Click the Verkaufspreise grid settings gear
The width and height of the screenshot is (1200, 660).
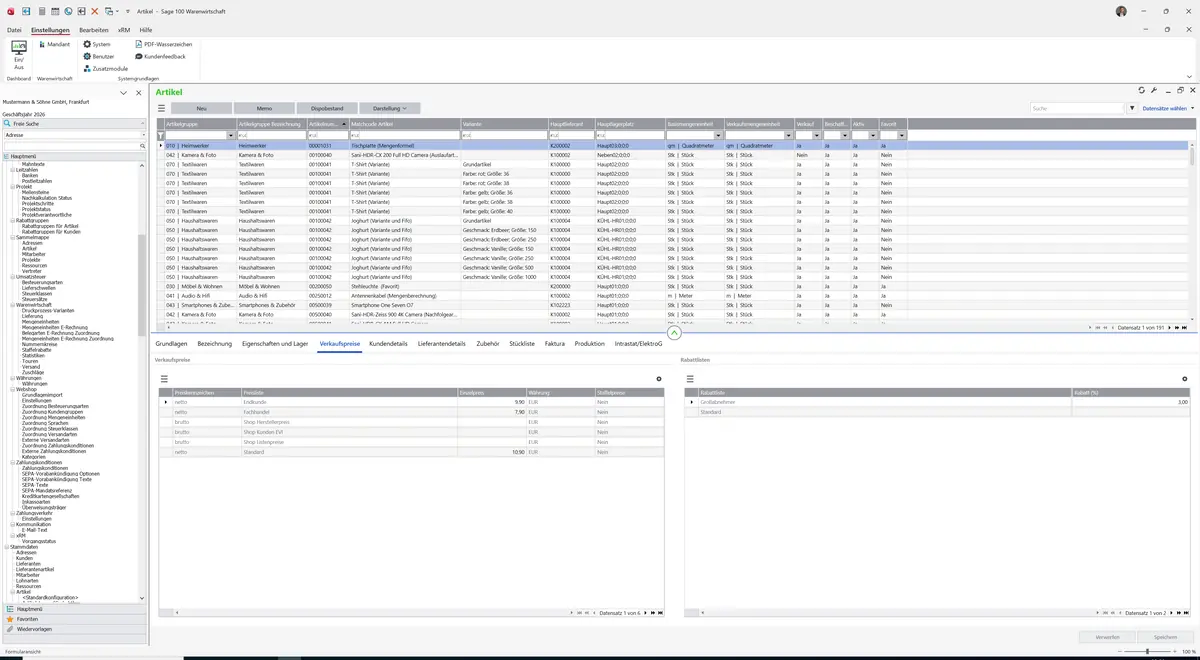tap(659, 379)
